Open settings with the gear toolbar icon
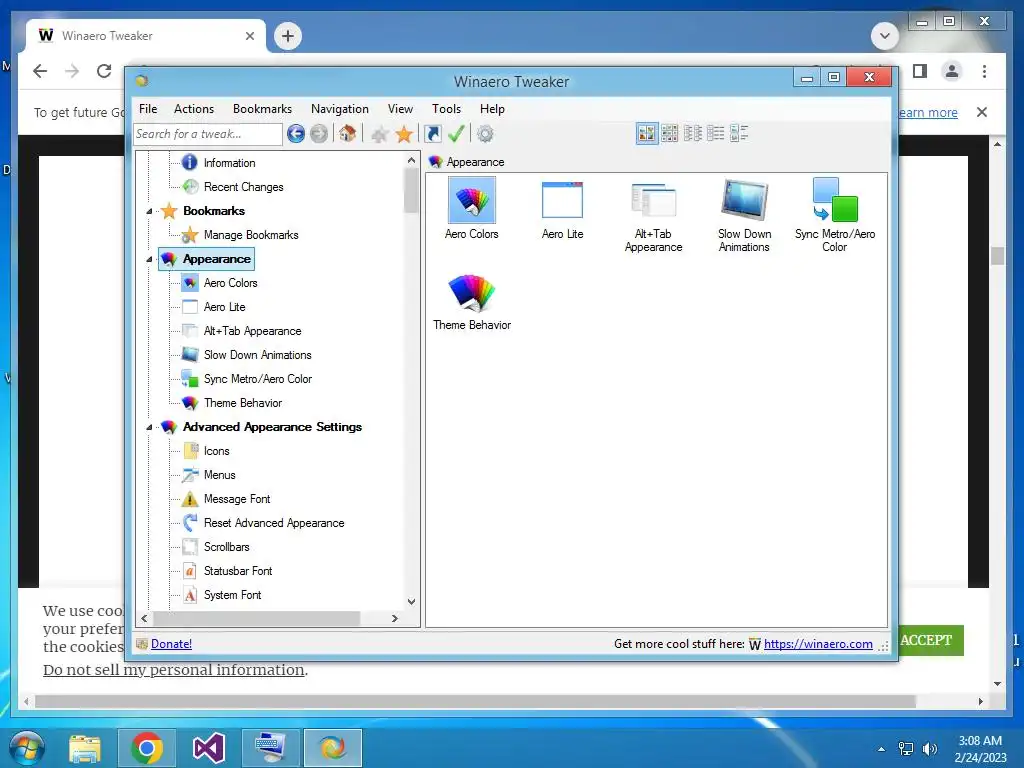 485,134
